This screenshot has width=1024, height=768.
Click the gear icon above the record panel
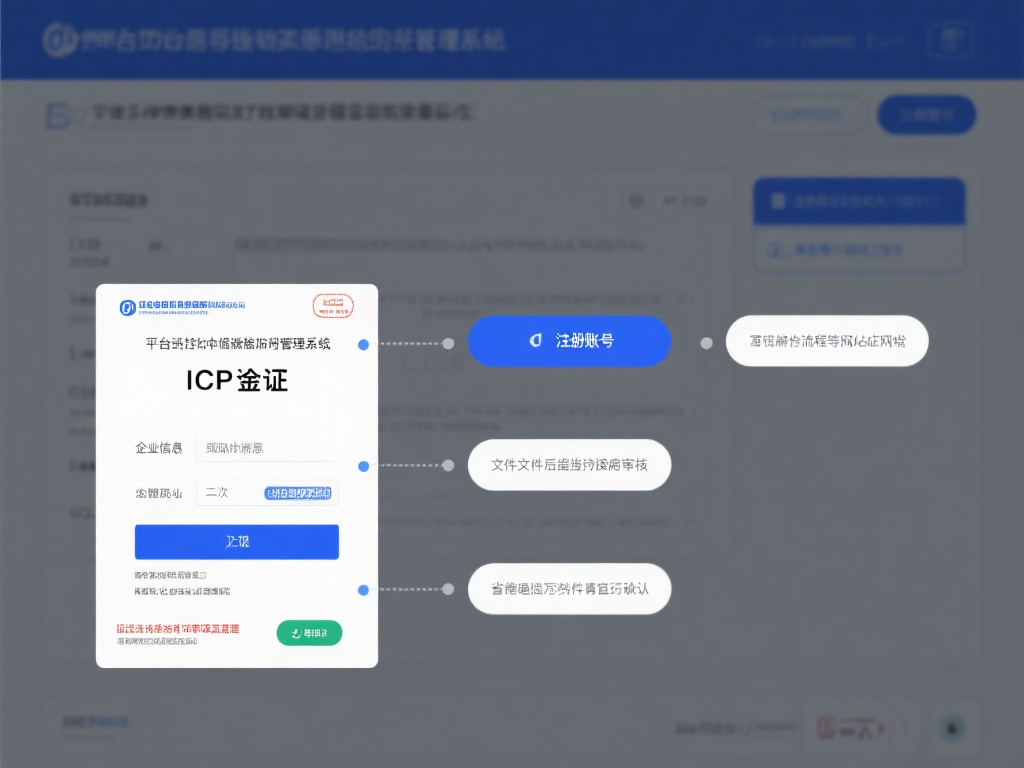[x=636, y=200]
